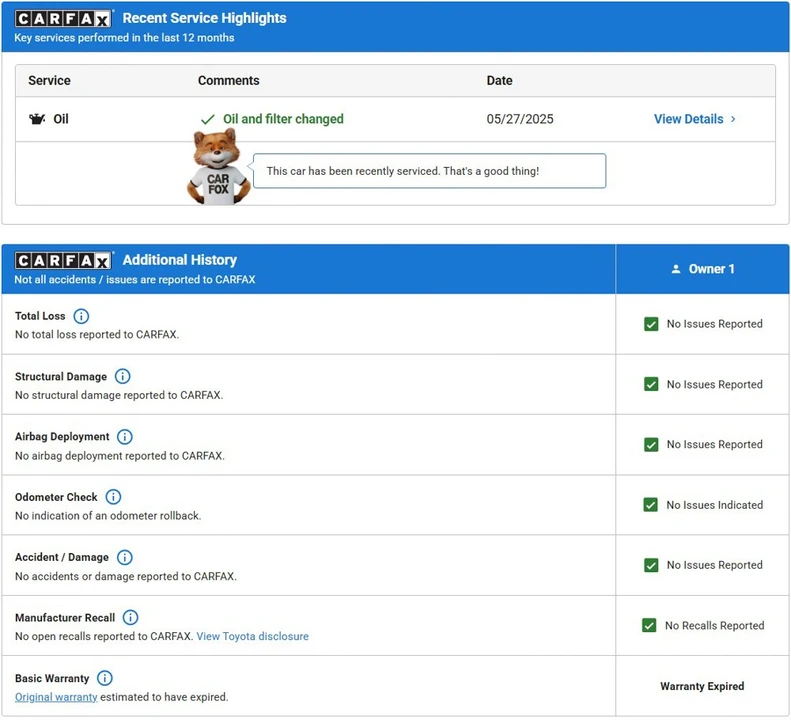The width and height of the screenshot is (791, 720).
Task: Click the Basic Warranty info icon
Action: click(x=105, y=678)
